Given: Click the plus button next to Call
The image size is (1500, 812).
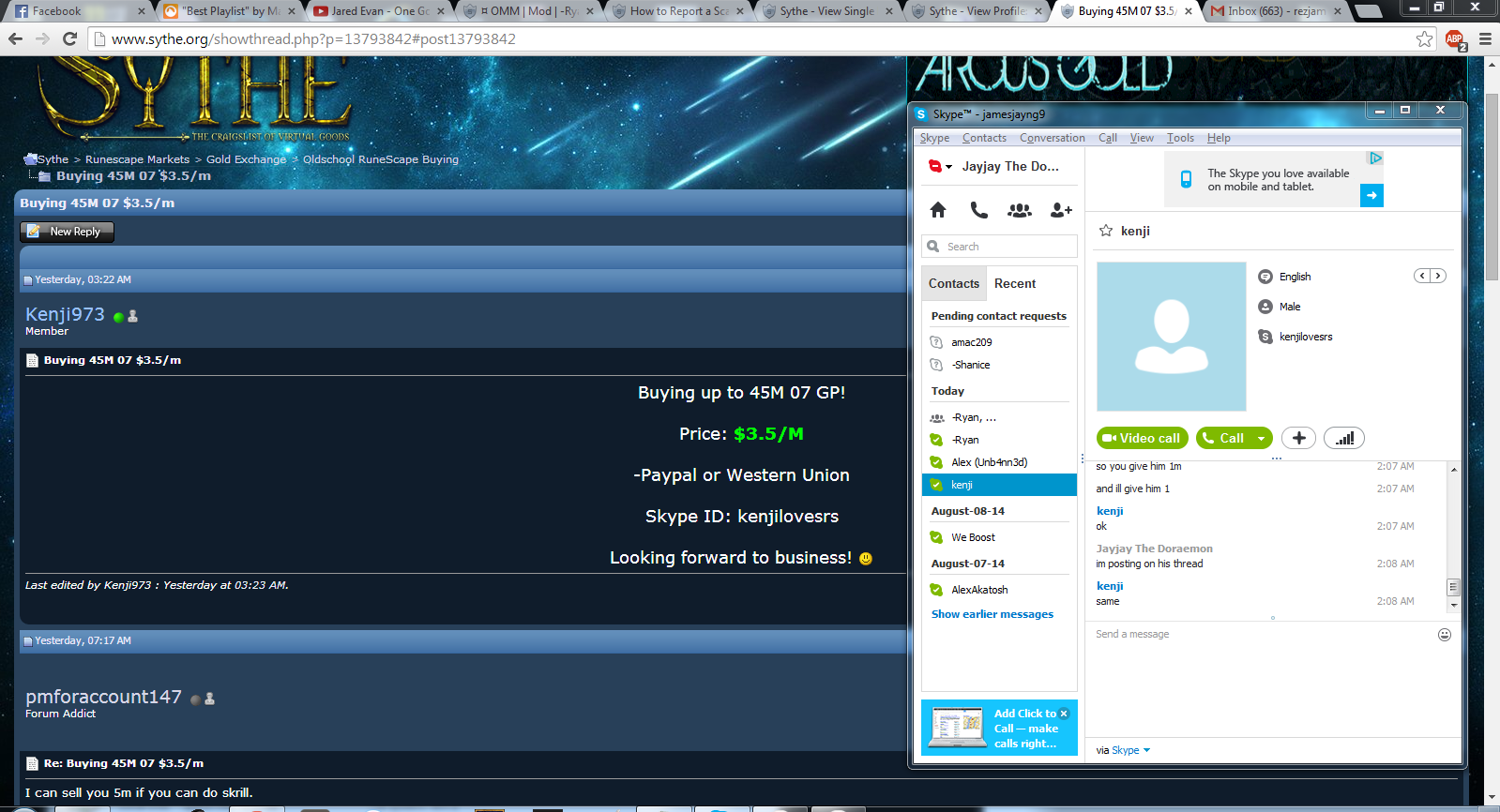Looking at the screenshot, I should tap(1298, 438).
